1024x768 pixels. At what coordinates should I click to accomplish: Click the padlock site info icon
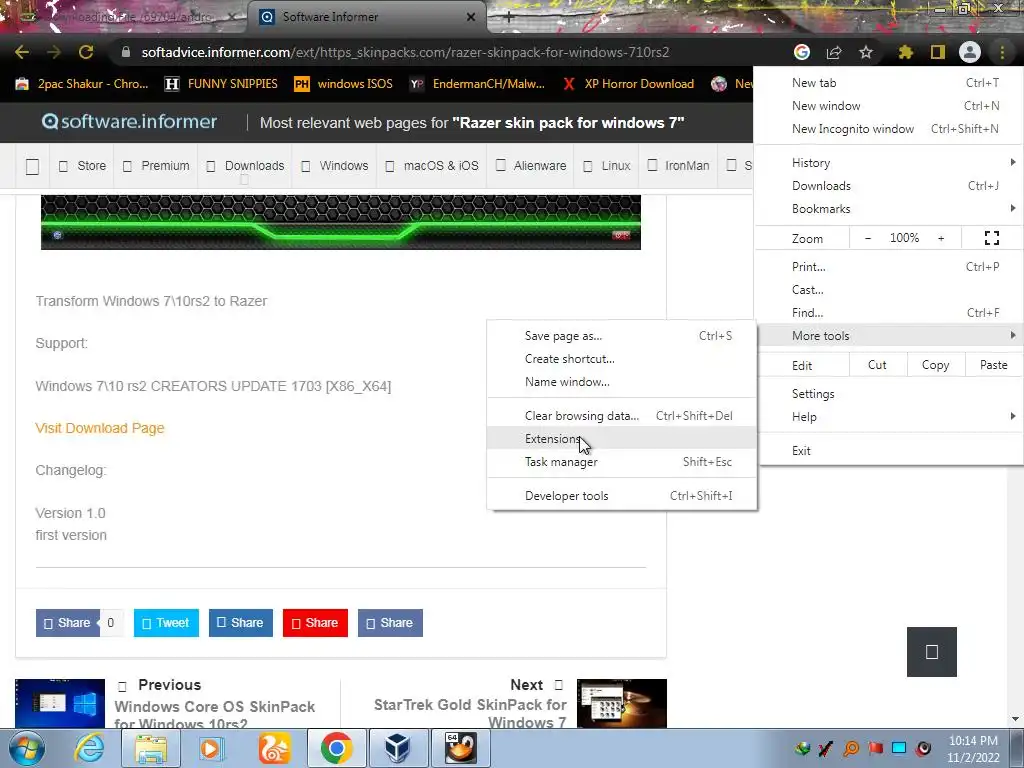pyautogui.click(x=126, y=52)
